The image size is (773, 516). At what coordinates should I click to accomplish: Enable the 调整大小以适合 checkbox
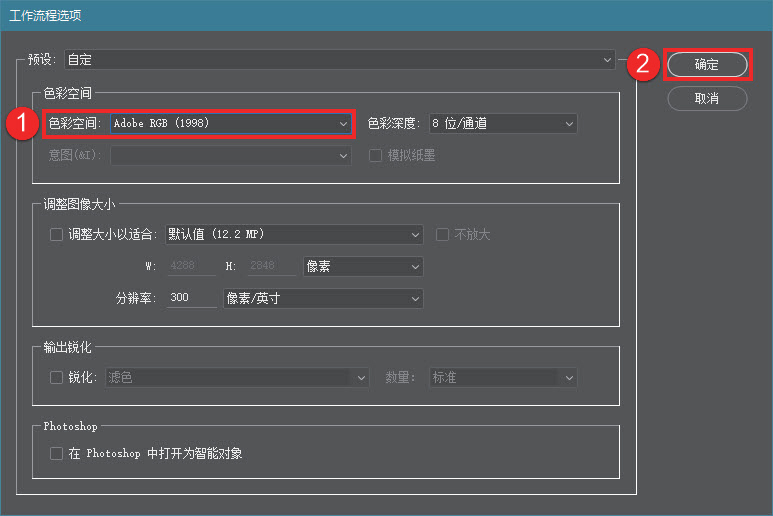click(56, 234)
